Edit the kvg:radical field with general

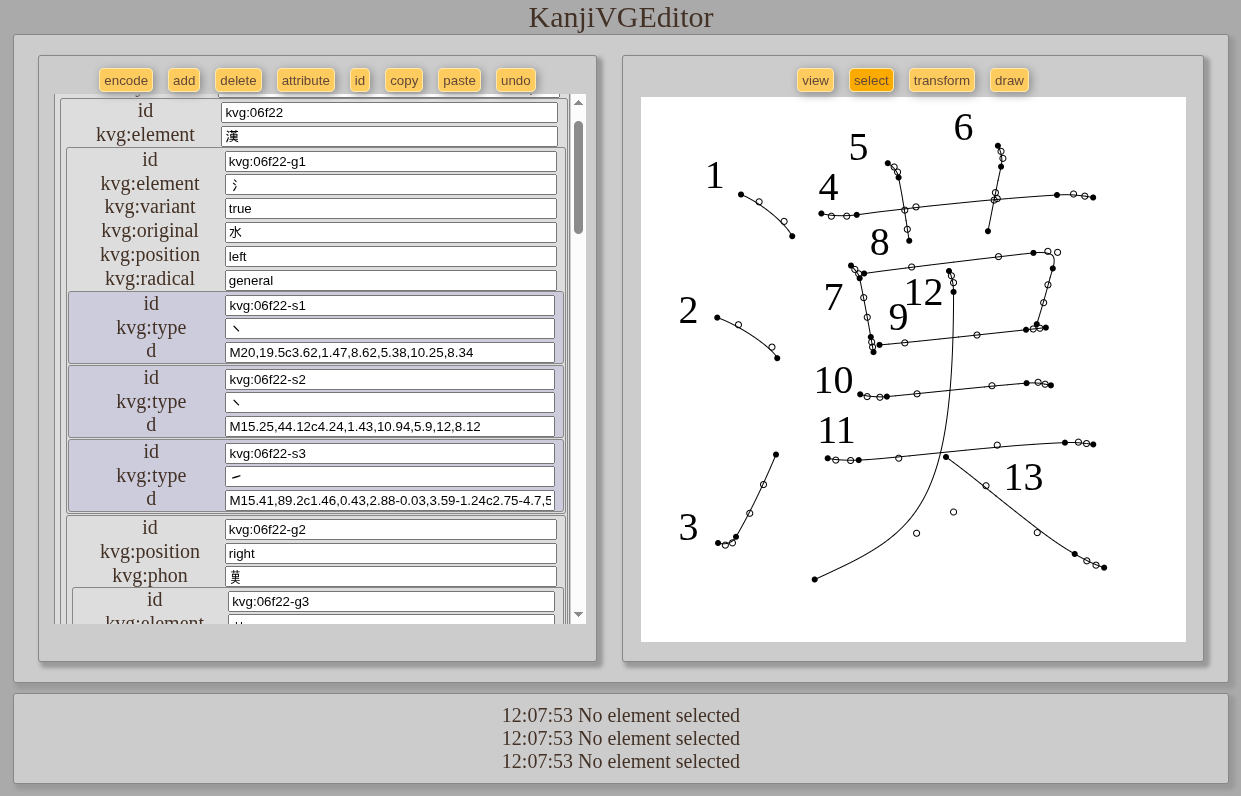391,280
